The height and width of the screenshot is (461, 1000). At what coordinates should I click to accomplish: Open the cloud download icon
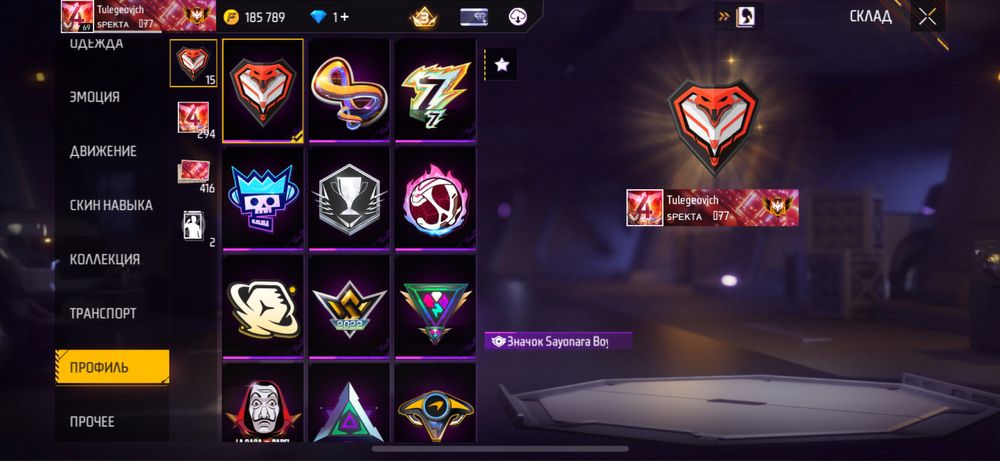pos(518,17)
